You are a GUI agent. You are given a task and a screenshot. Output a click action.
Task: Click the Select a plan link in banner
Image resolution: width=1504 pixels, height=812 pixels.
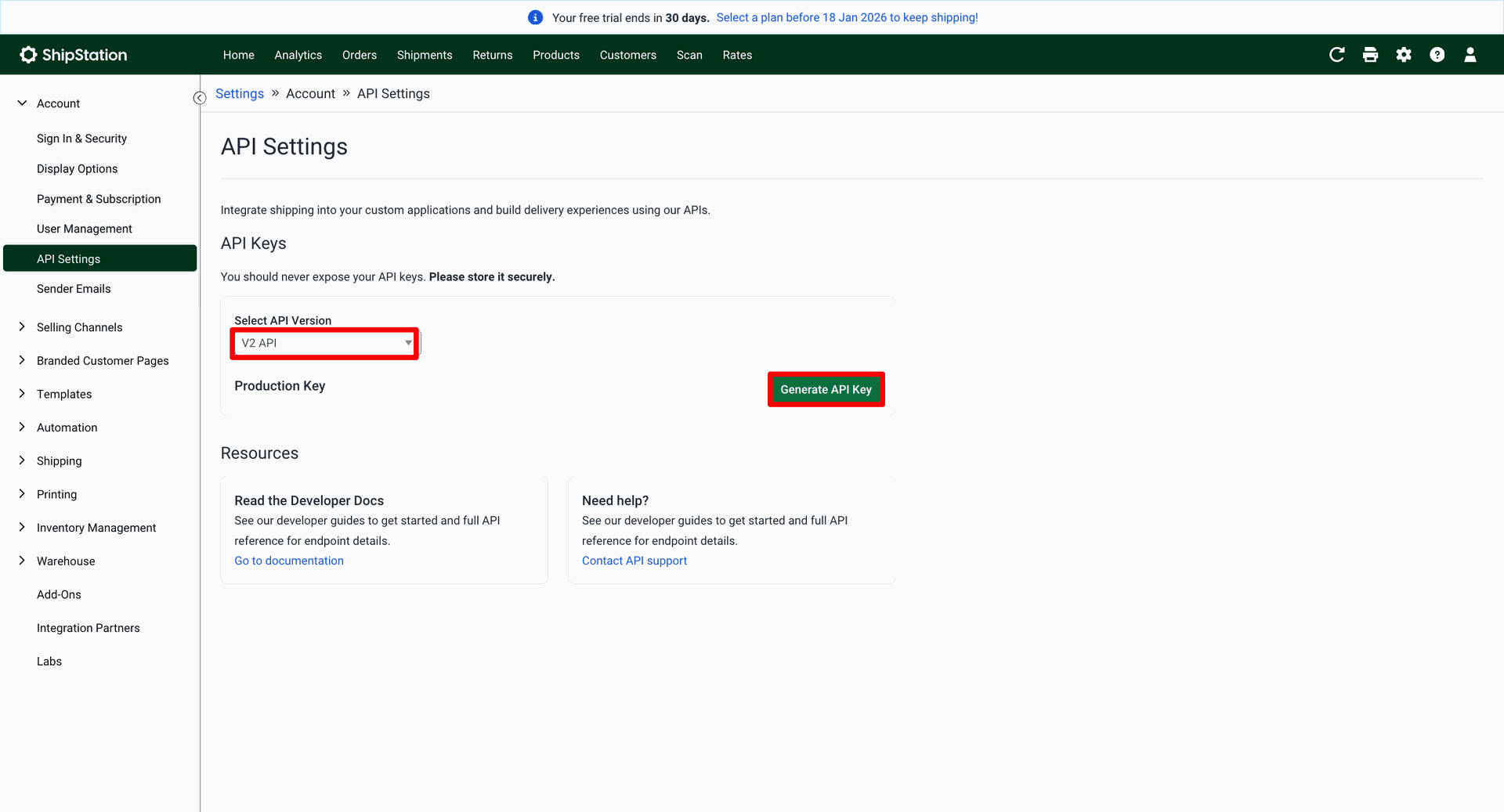pyautogui.click(x=848, y=17)
